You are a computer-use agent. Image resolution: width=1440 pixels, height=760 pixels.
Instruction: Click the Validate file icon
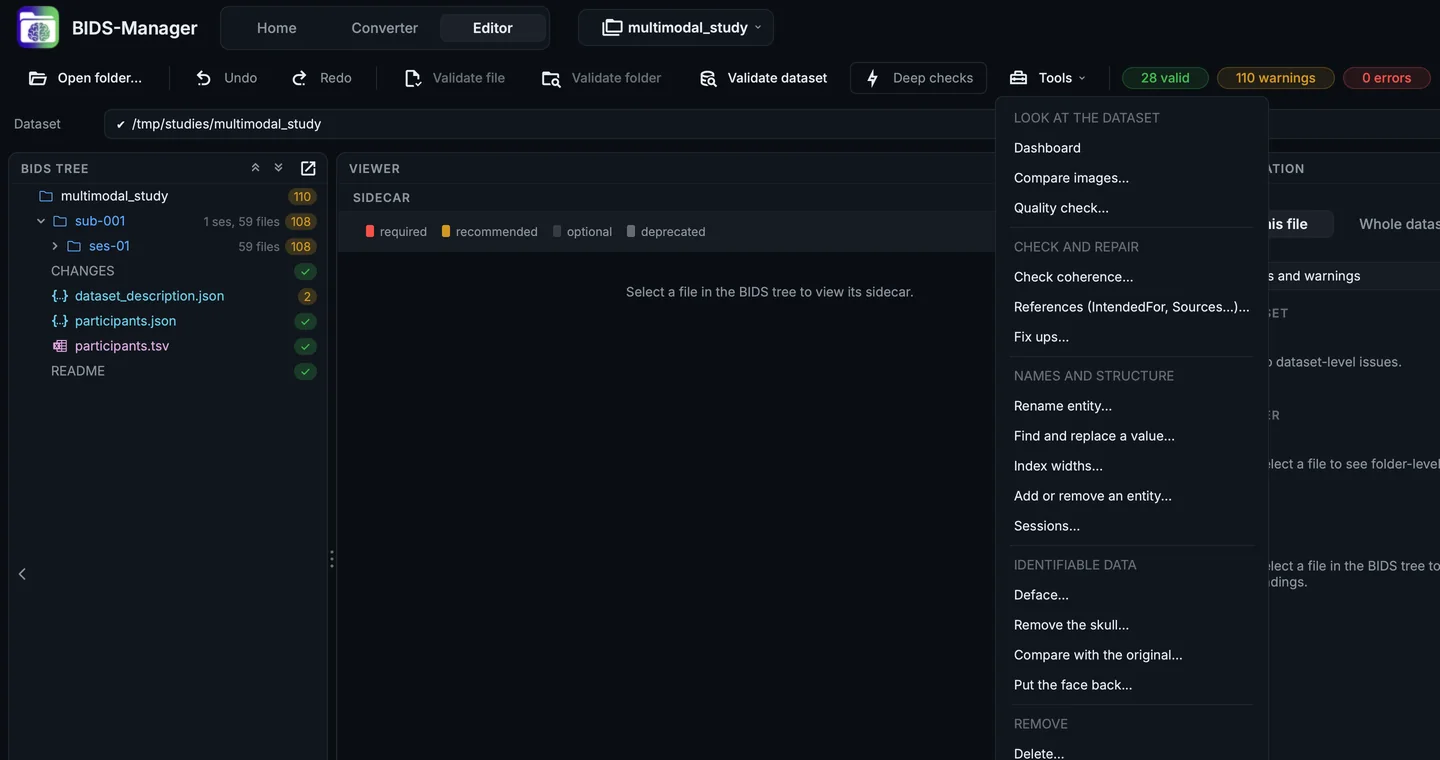(412, 78)
